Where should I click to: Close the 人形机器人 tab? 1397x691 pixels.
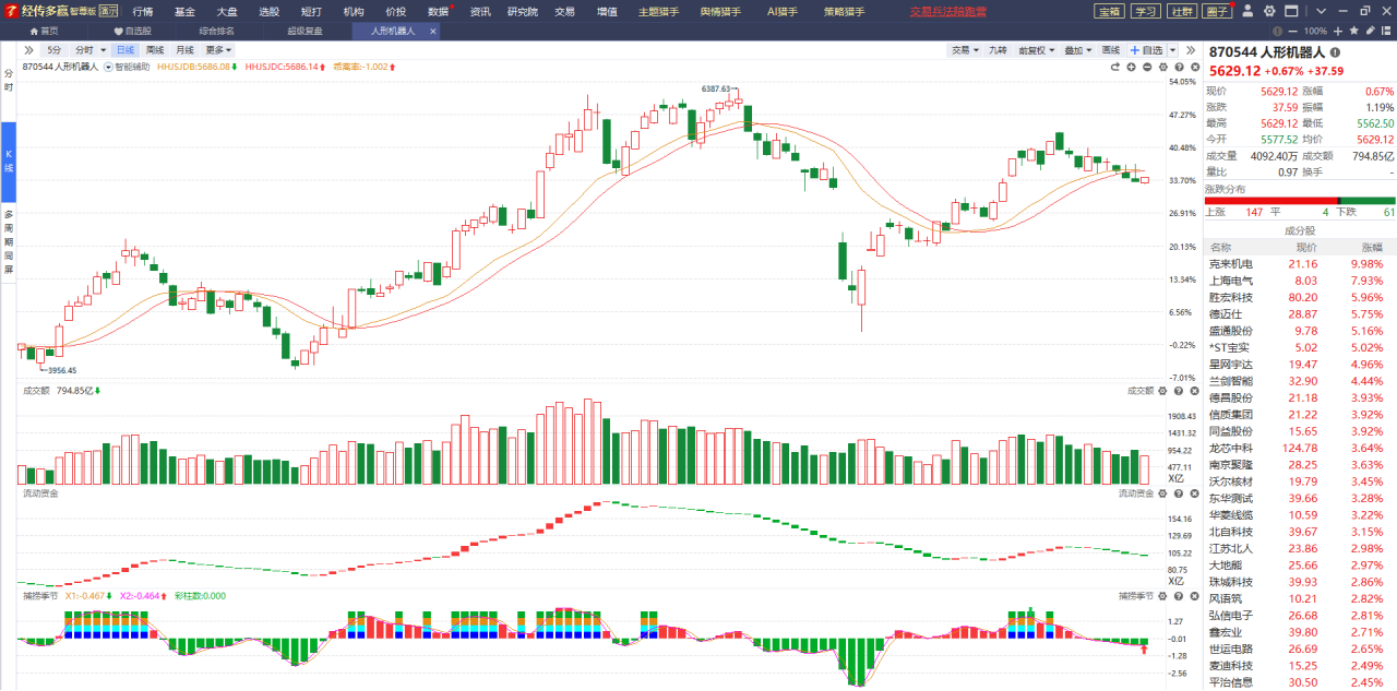(x=433, y=31)
